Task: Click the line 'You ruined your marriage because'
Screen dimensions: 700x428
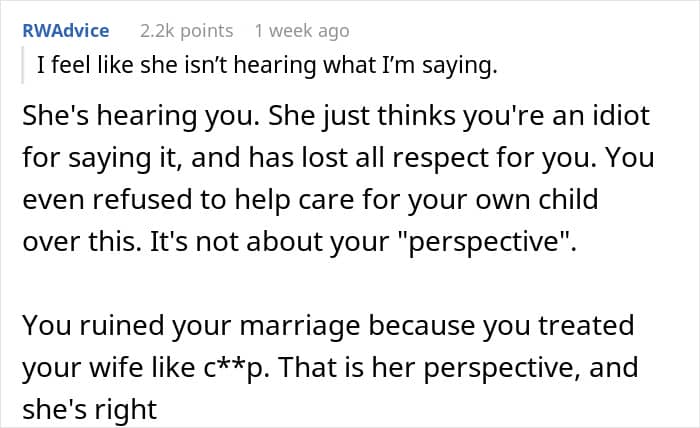Action: click(328, 325)
